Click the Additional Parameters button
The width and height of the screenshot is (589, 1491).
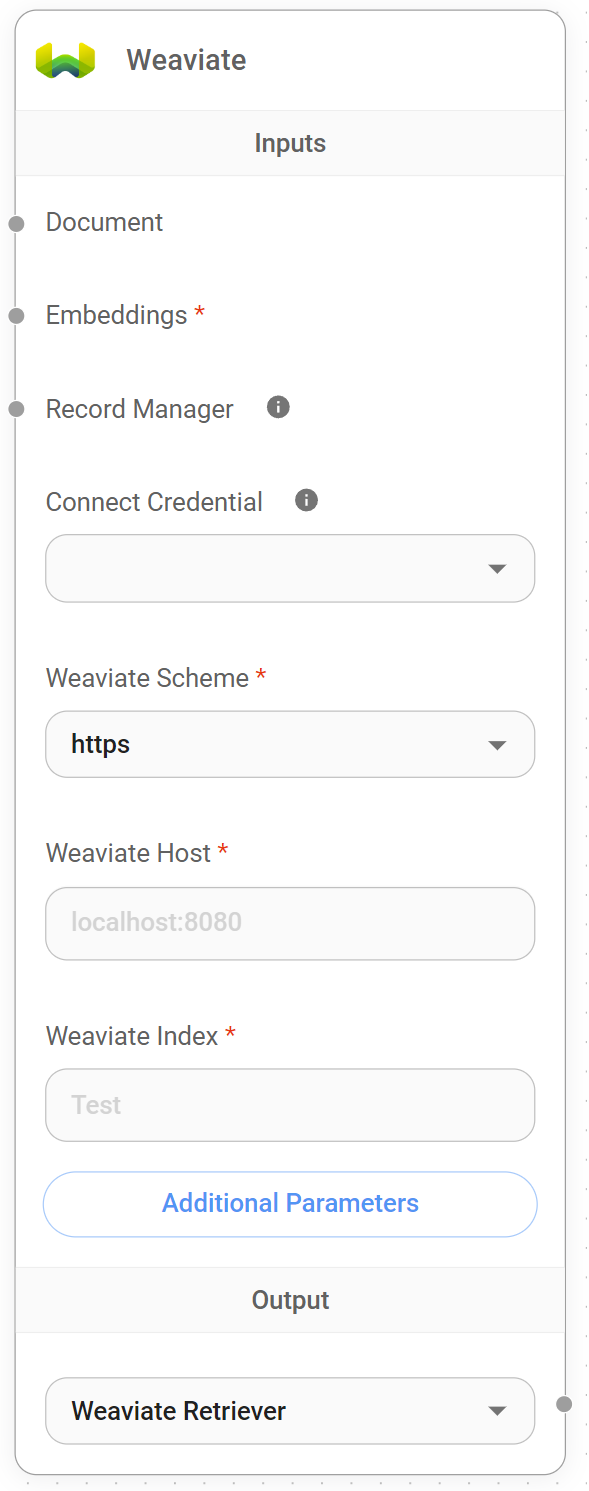click(290, 1203)
